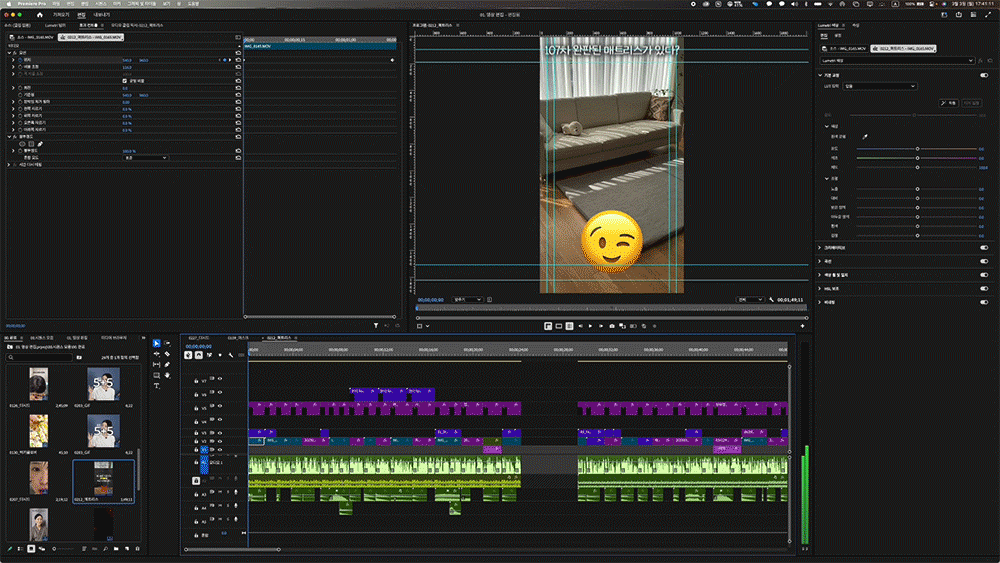Switch to the 내보내기 (Export) workspace tab
Screen dimensions: 1000x563
[102, 15]
